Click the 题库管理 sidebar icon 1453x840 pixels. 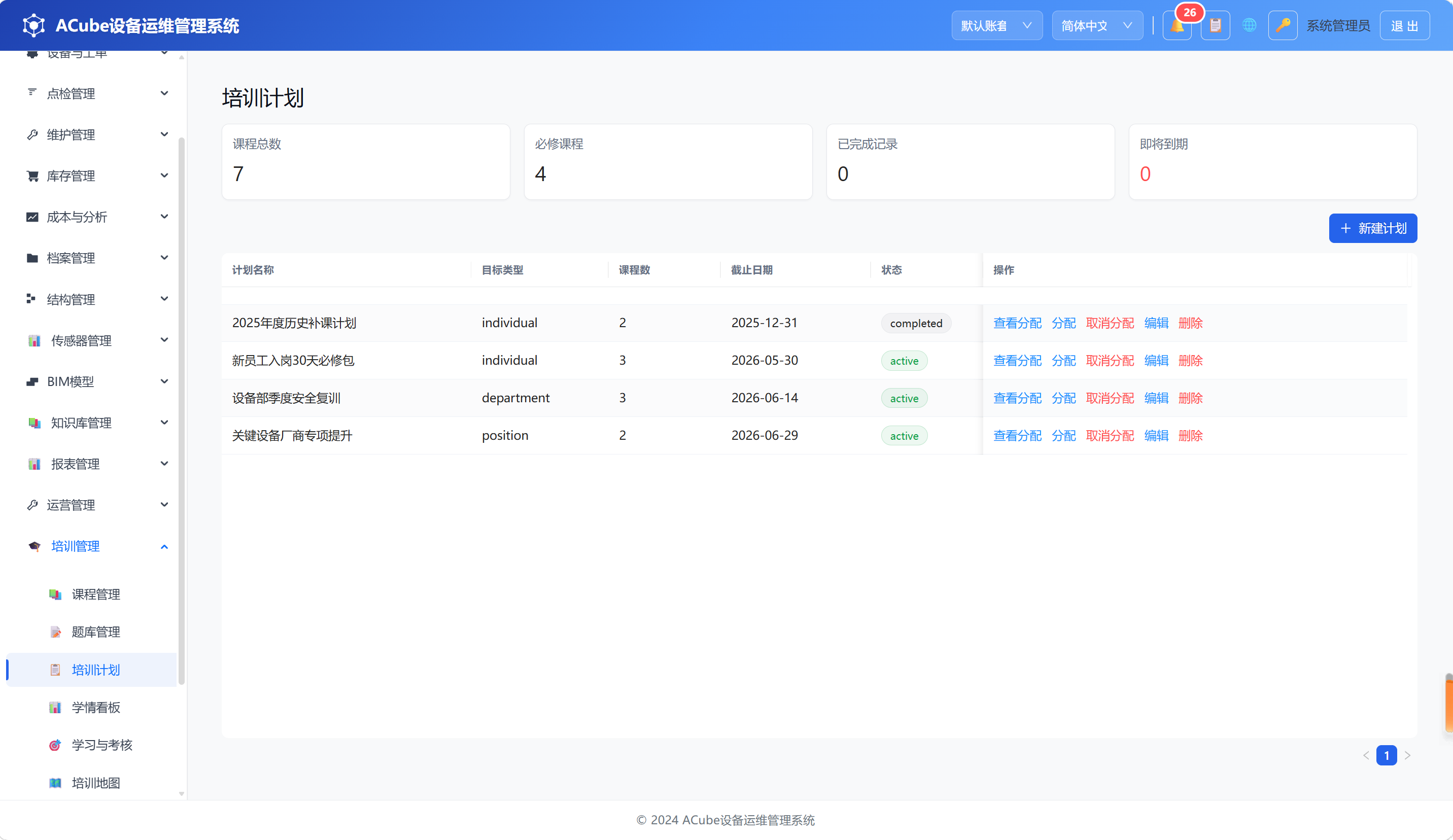click(x=55, y=632)
